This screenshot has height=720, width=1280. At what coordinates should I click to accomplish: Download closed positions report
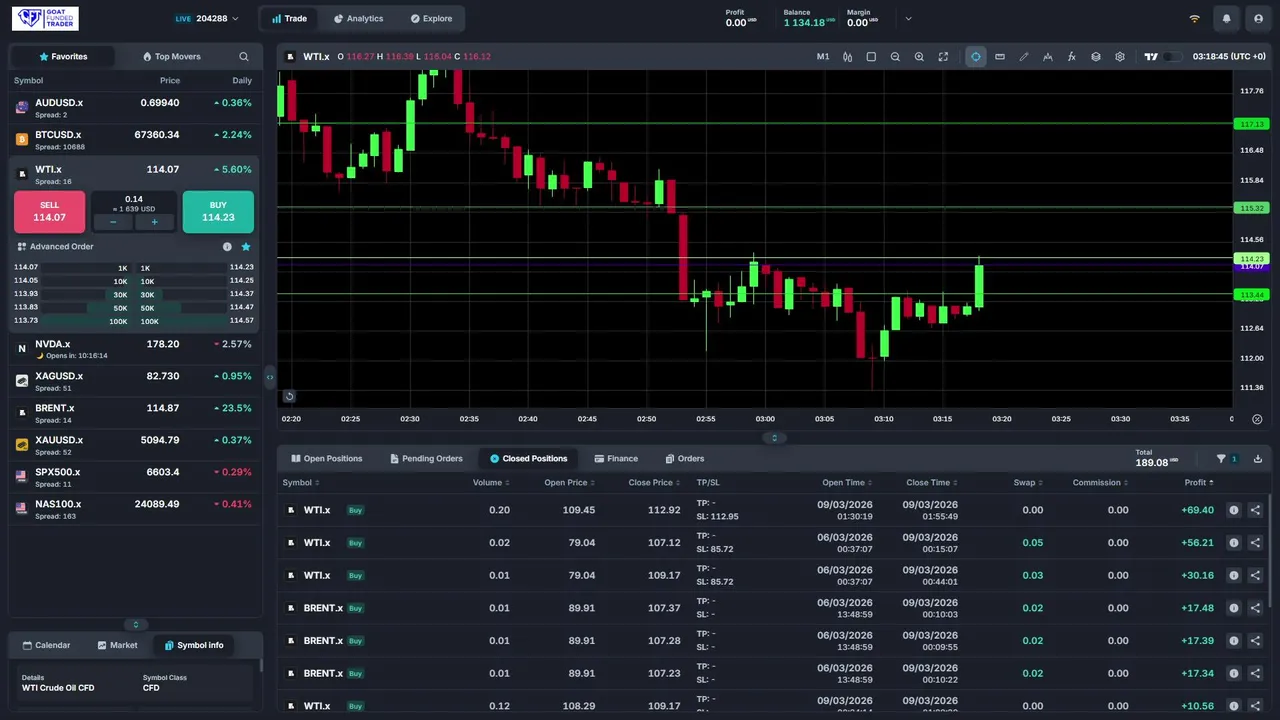tap(1256, 459)
